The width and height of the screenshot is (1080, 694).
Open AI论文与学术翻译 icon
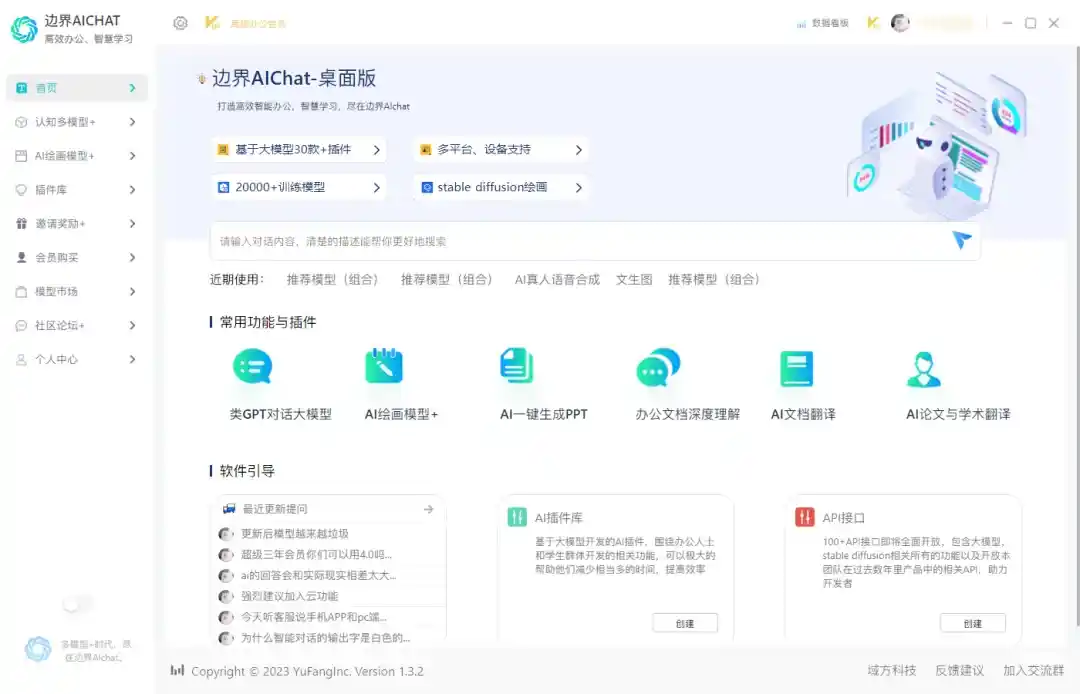point(924,370)
